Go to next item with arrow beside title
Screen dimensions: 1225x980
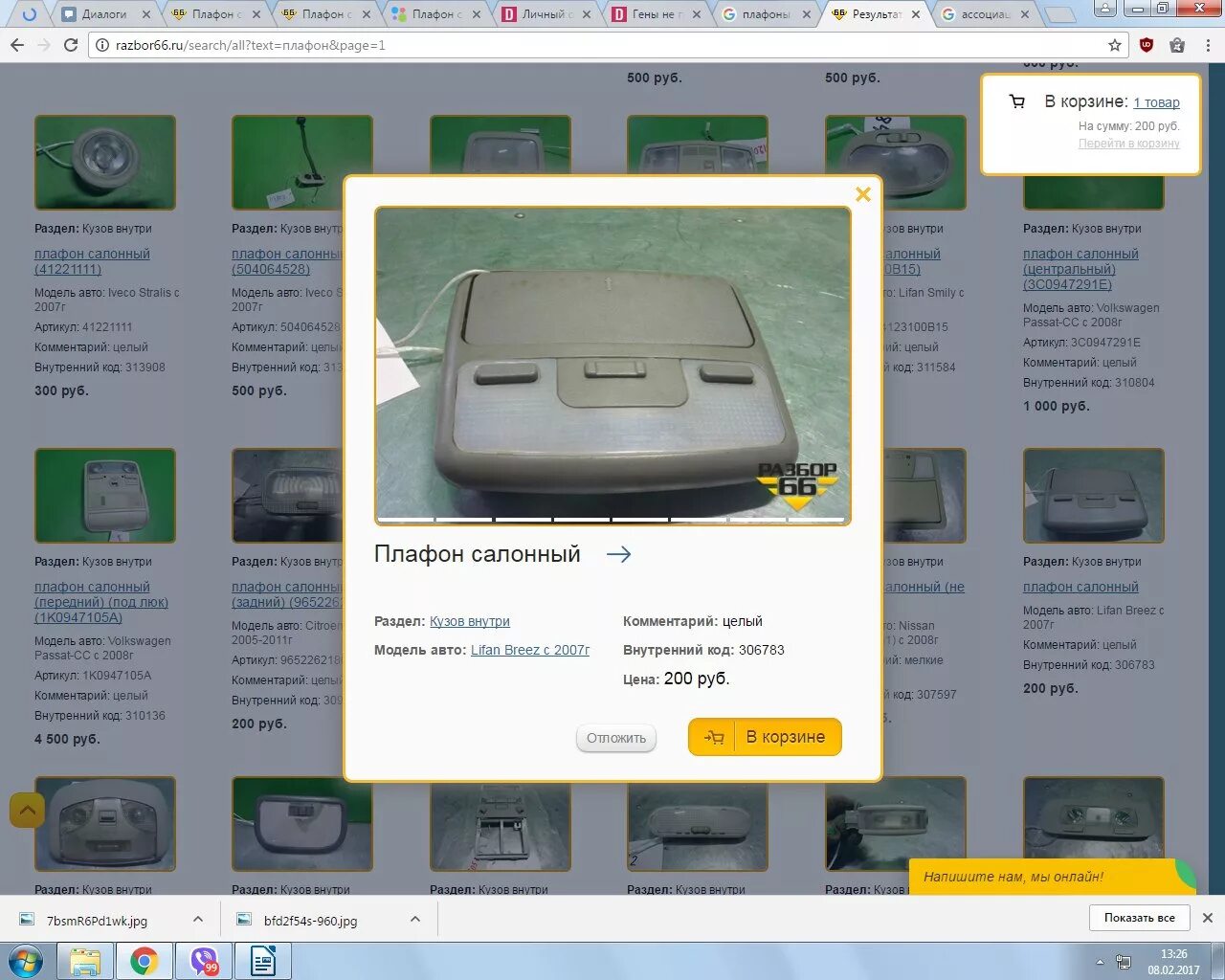click(x=619, y=554)
